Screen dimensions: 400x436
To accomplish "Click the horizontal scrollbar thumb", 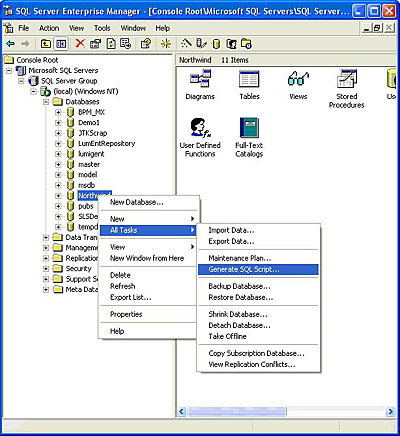I will [236, 412].
